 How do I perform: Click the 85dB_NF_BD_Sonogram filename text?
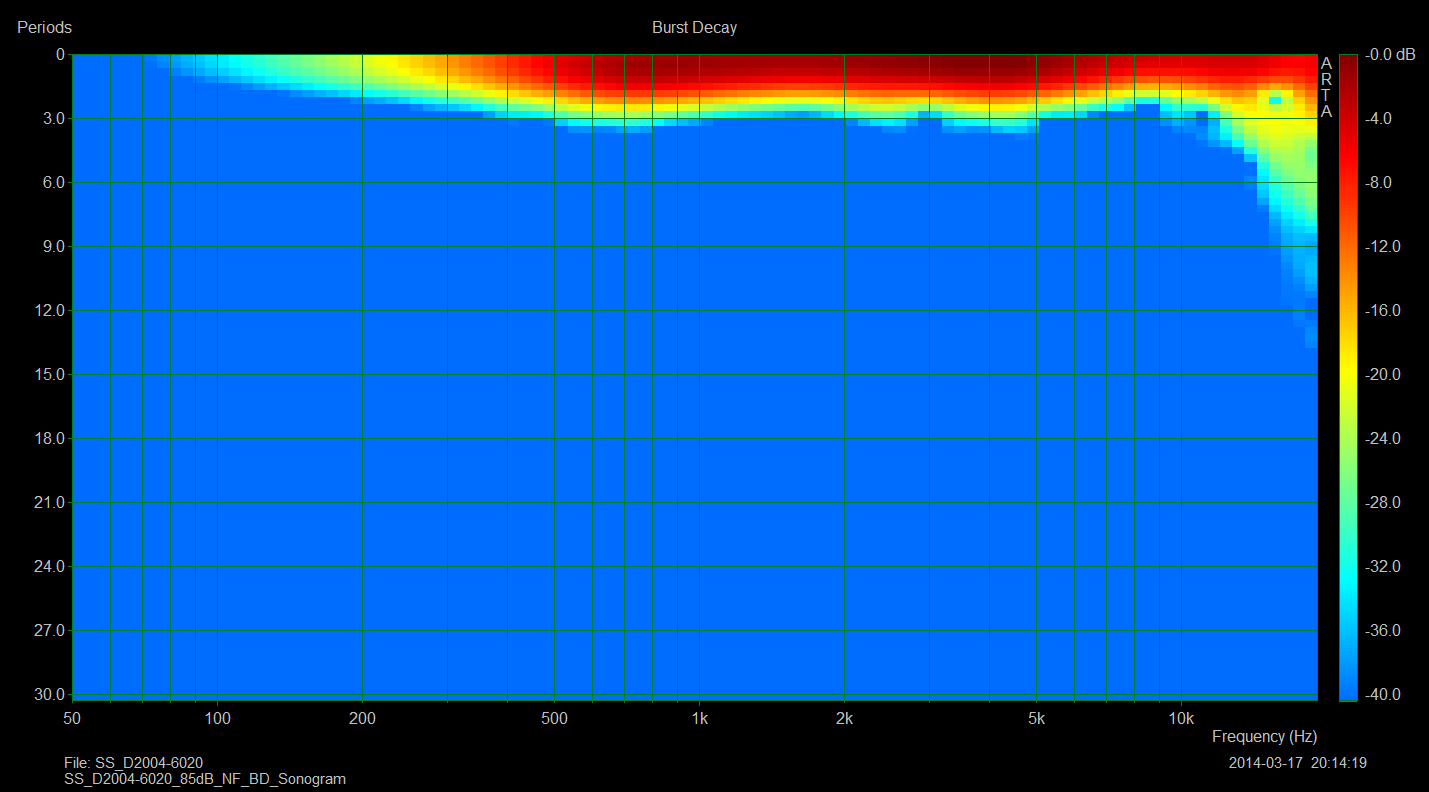point(205,779)
